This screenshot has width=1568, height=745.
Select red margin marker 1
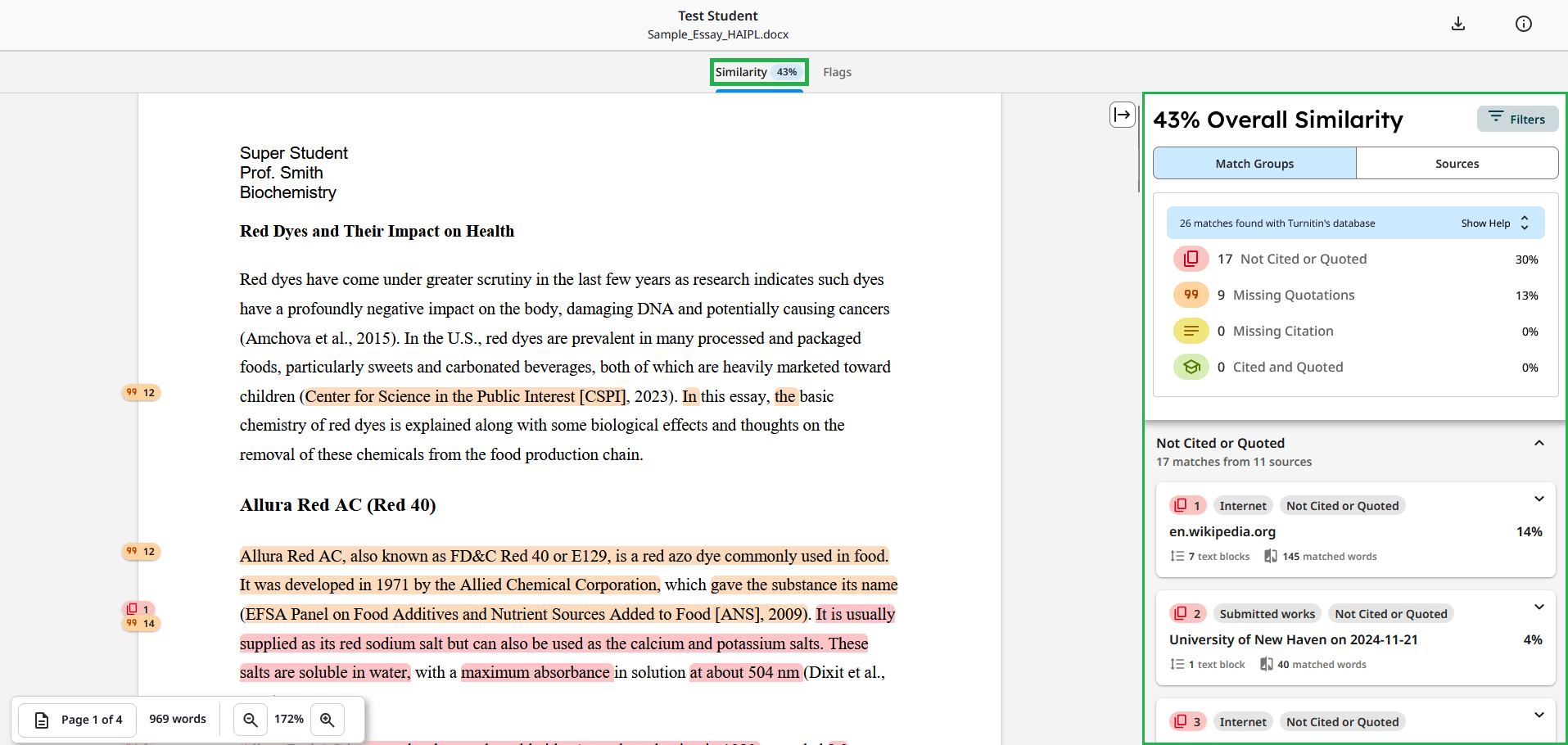(138, 609)
